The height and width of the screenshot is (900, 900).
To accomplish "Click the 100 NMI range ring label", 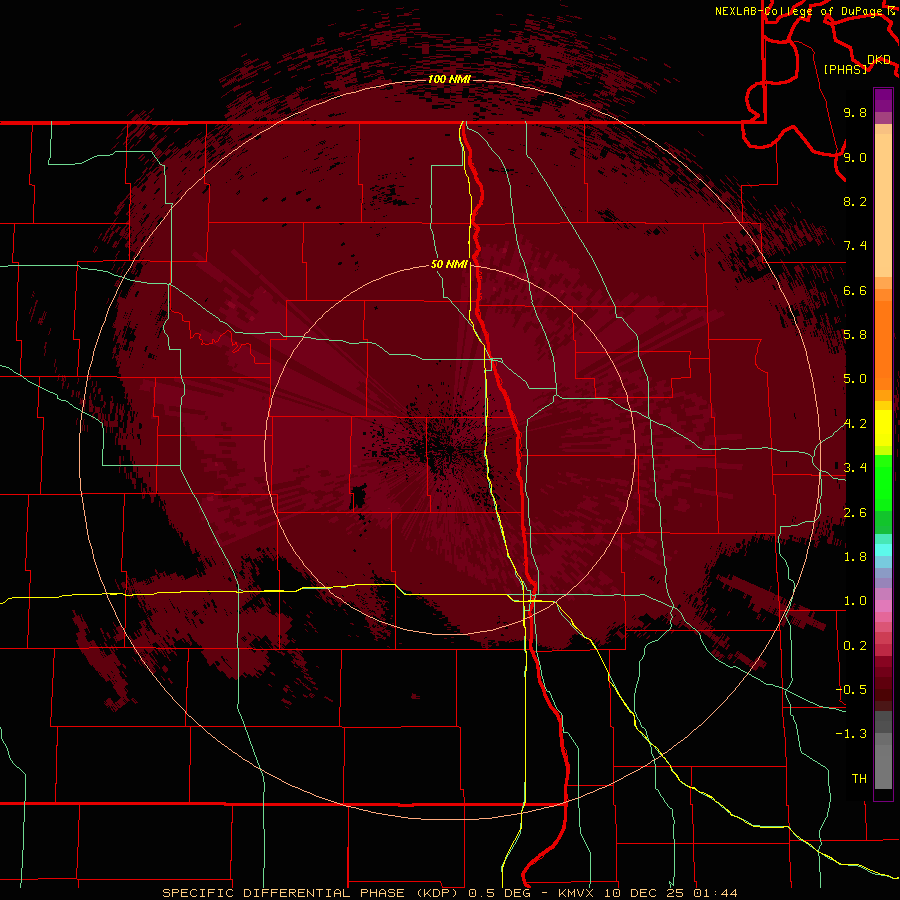I will tap(449, 79).
